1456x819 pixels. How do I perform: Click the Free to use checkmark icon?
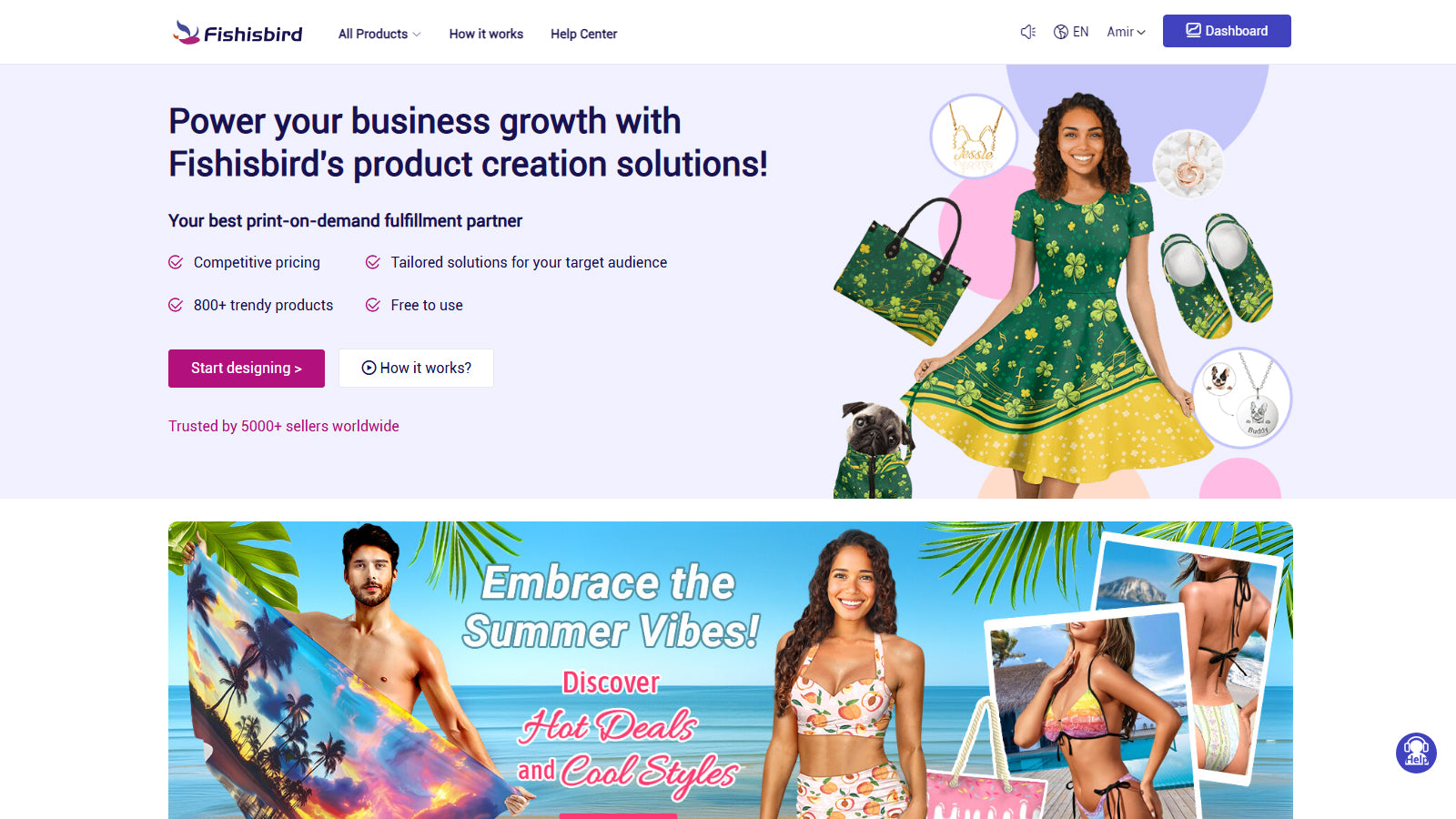373,305
